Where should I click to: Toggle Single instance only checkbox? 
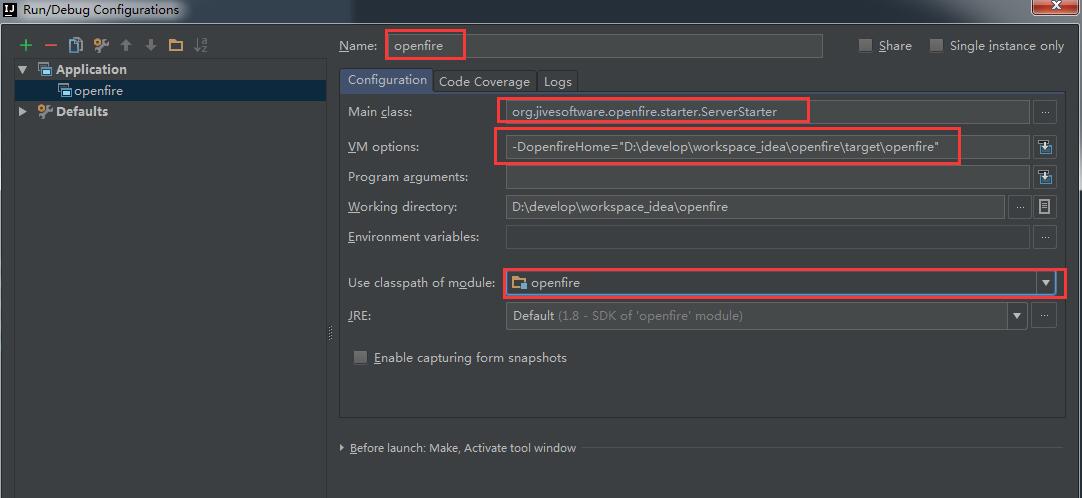[x=936, y=46]
